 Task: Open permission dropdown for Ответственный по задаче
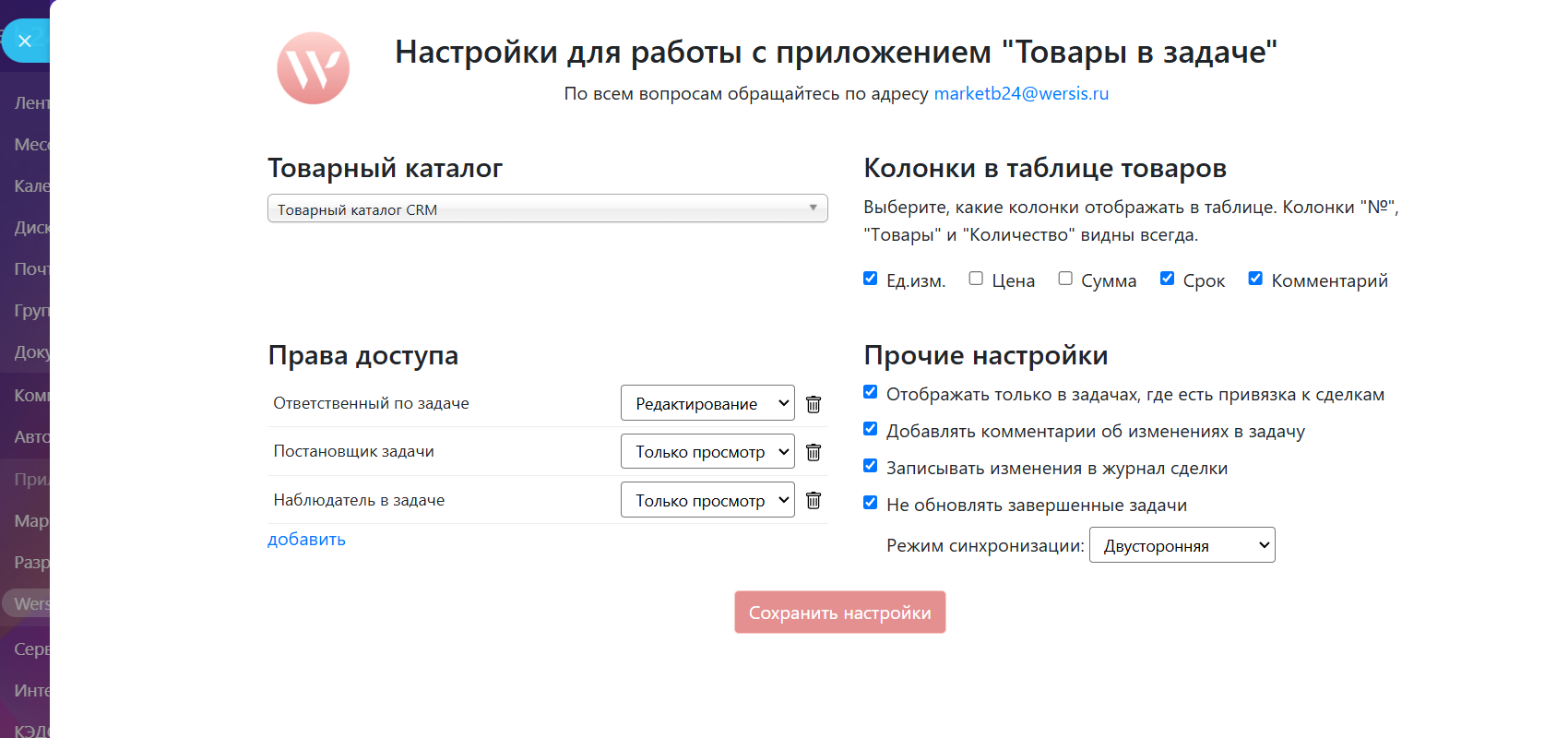tap(707, 403)
